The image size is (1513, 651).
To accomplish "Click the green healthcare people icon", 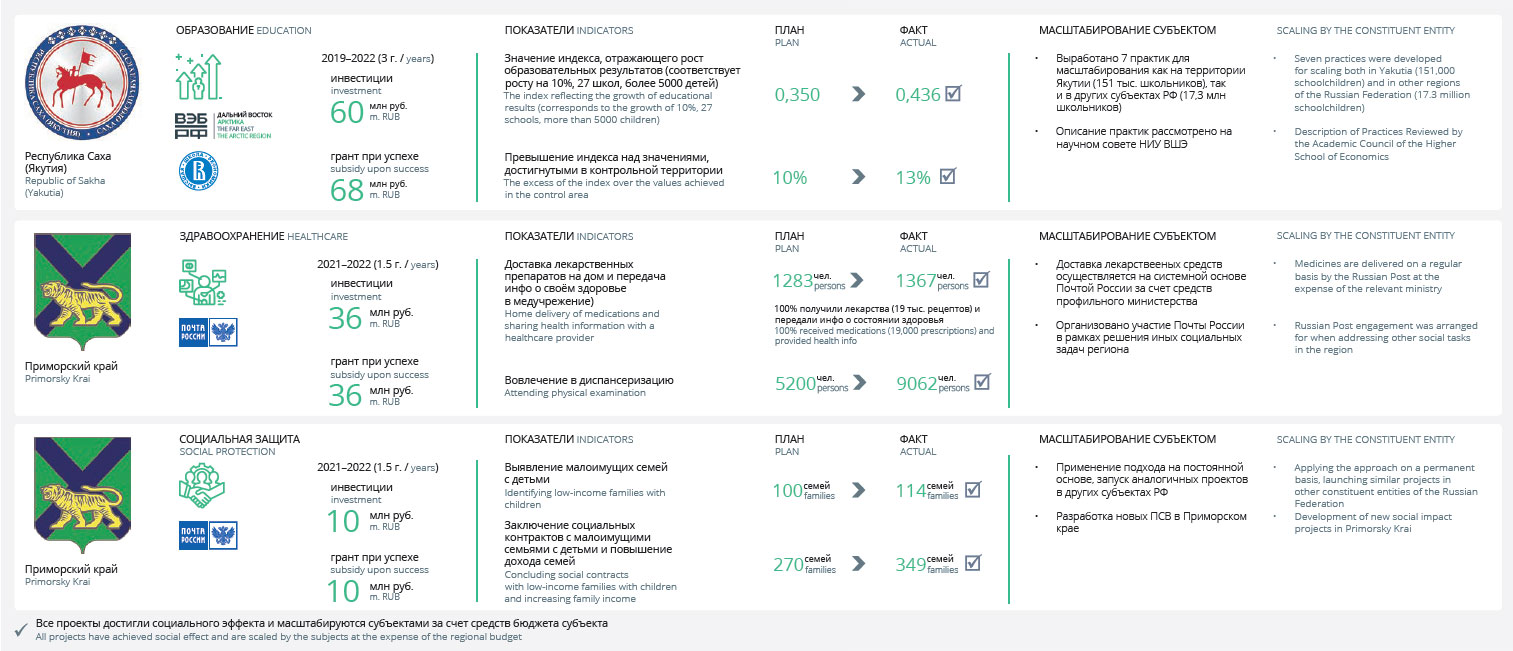I will point(203,282).
